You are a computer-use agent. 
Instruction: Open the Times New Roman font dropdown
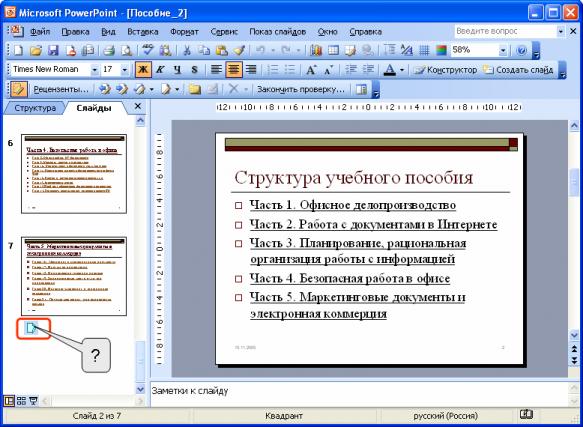pyautogui.click(x=94, y=70)
